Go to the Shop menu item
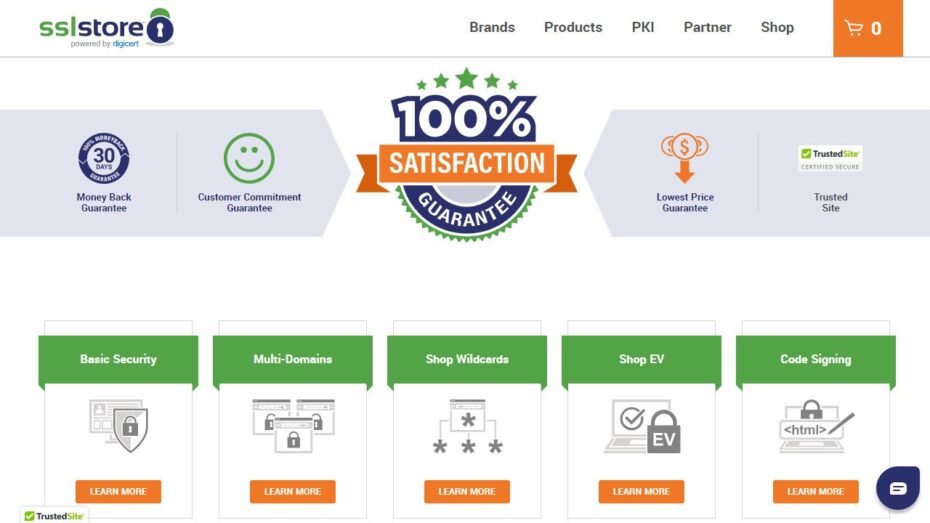The image size is (930, 523). [x=777, y=28]
